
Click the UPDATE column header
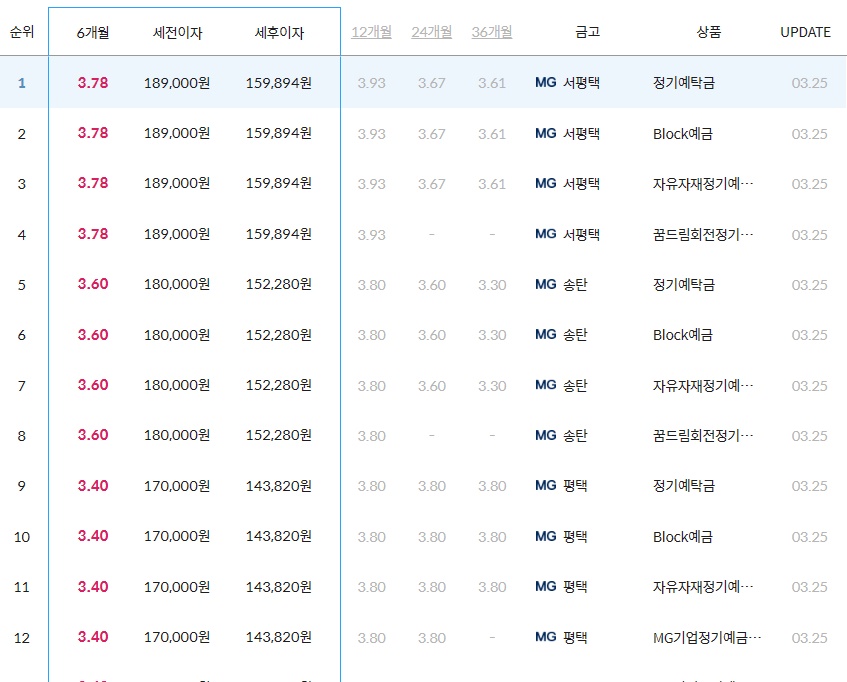point(806,31)
